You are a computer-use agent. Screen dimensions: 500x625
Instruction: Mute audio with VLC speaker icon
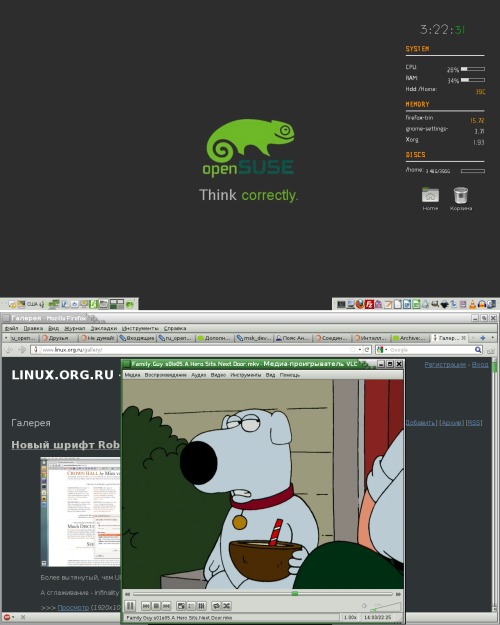coord(364,606)
